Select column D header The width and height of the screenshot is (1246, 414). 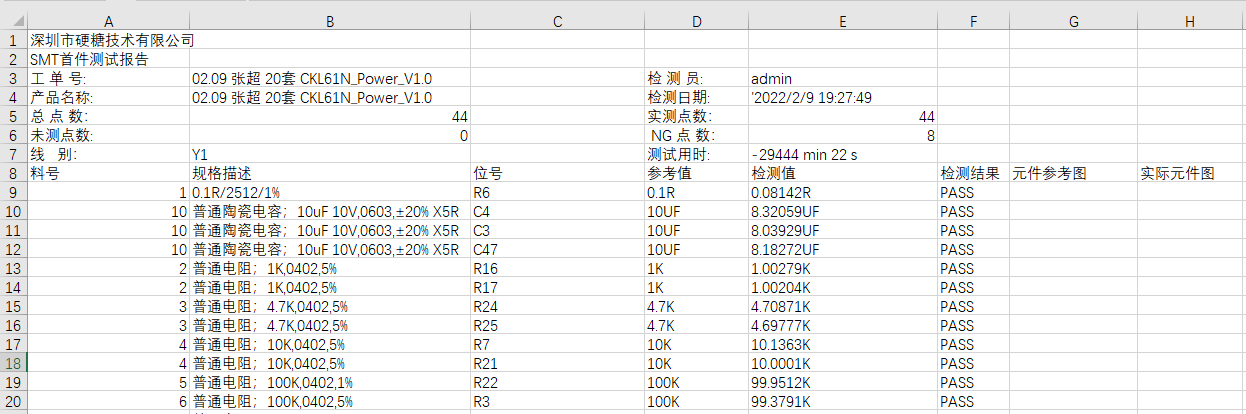[x=696, y=22]
